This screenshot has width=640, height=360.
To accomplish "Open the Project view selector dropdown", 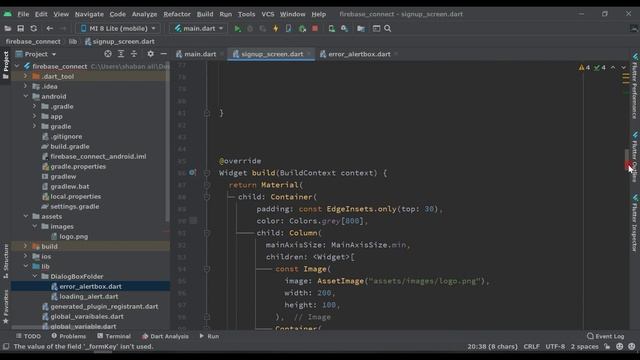I will (36, 54).
